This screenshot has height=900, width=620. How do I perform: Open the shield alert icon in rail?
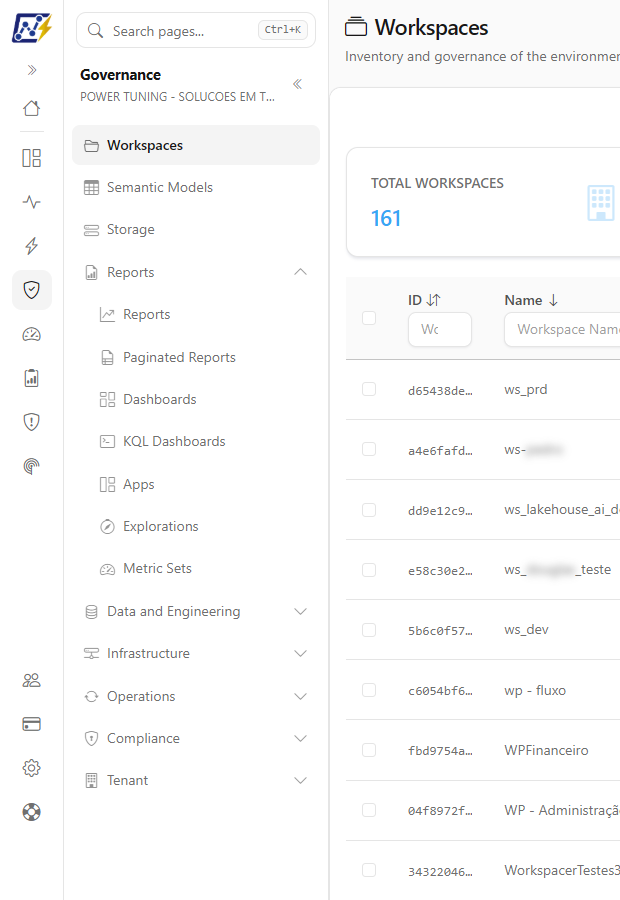[x=32, y=422]
